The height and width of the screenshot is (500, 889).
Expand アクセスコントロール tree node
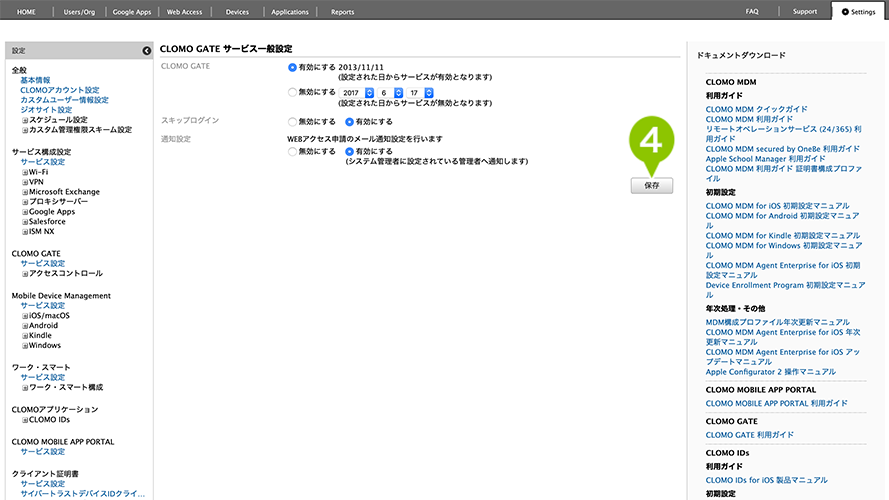coord(25,274)
